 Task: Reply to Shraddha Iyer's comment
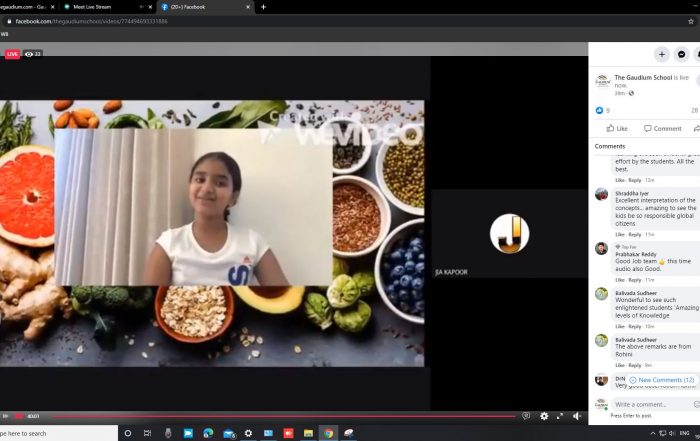coord(634,234)
